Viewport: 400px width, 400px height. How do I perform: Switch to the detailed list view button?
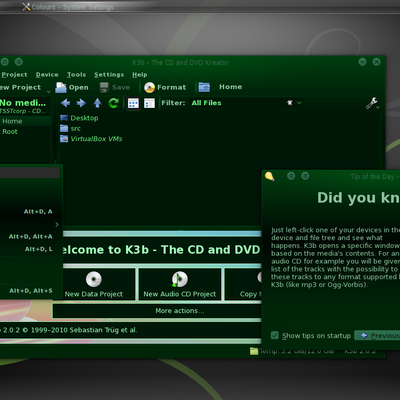pyautogui.click(x=149, y=103)
